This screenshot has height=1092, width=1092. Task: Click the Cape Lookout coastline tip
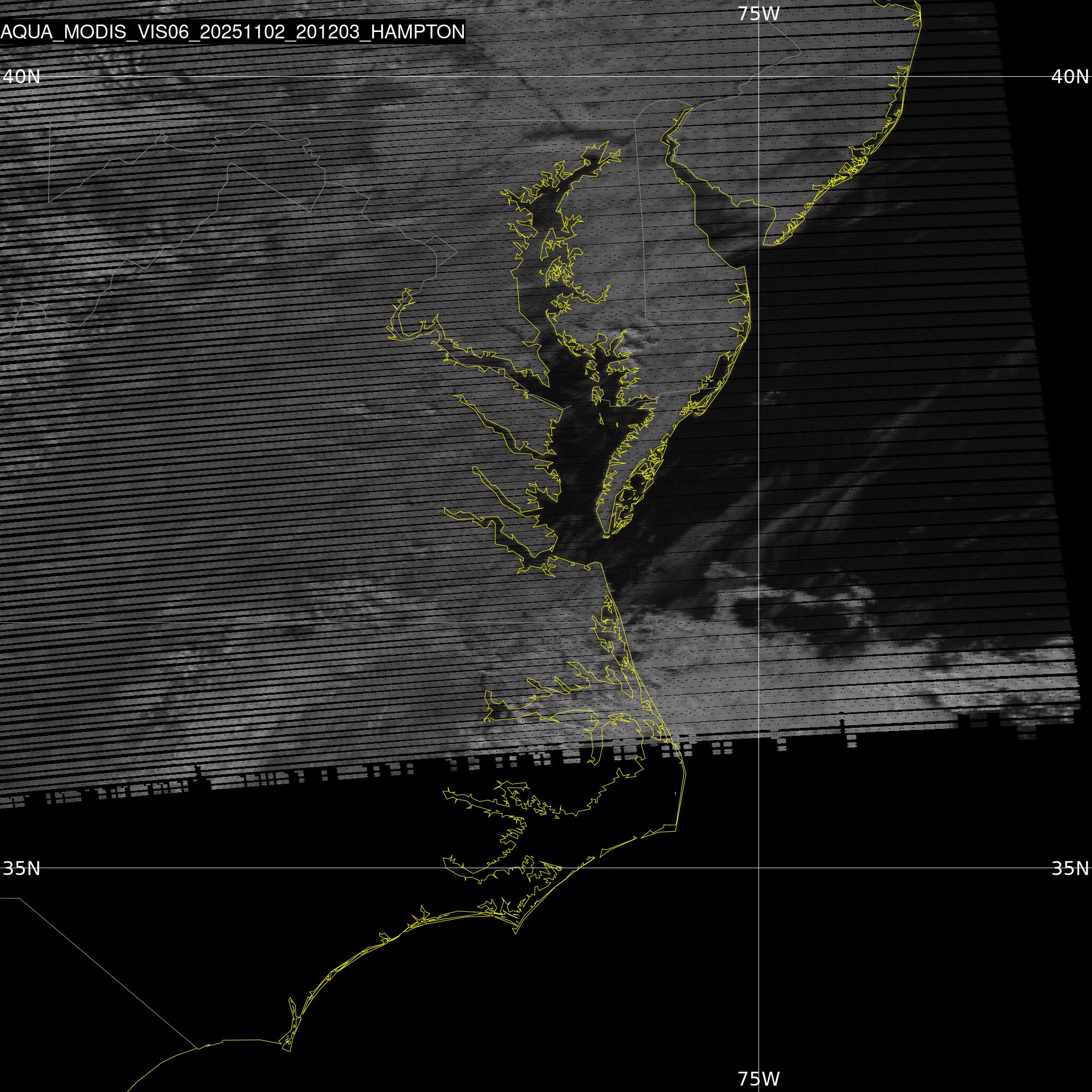tap(516, 933)
